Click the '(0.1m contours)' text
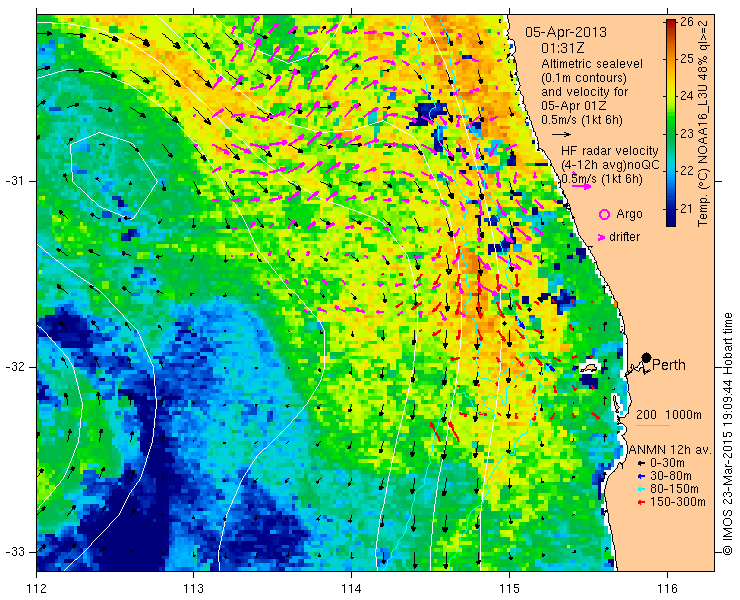The height and width of the screenshot is (600, 740). 584,77
